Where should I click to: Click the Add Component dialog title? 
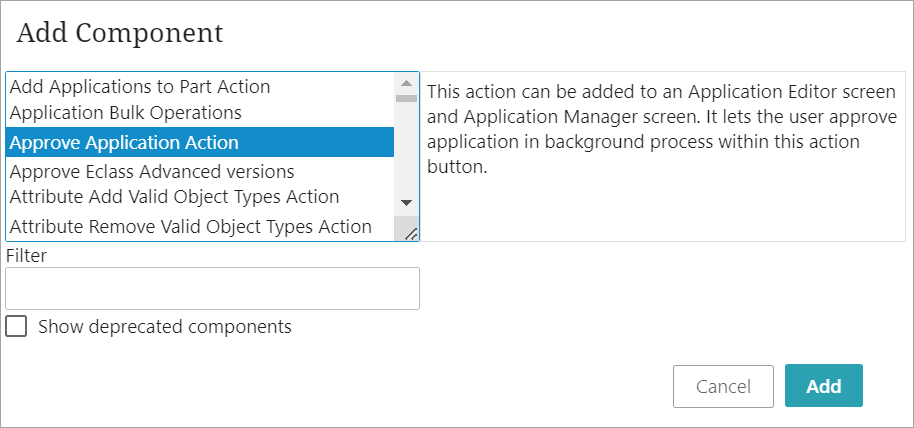pos(119,33)
